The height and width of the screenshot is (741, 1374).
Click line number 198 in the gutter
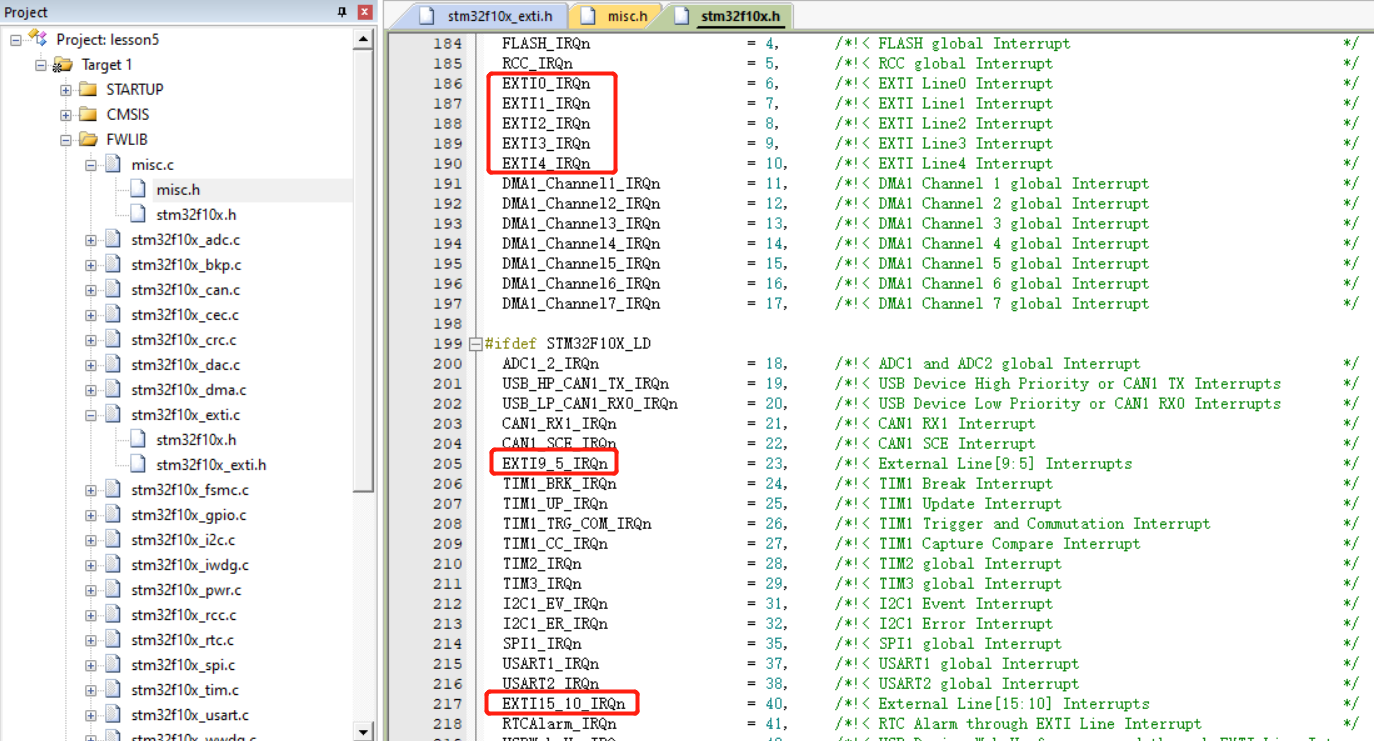[449, 324]
